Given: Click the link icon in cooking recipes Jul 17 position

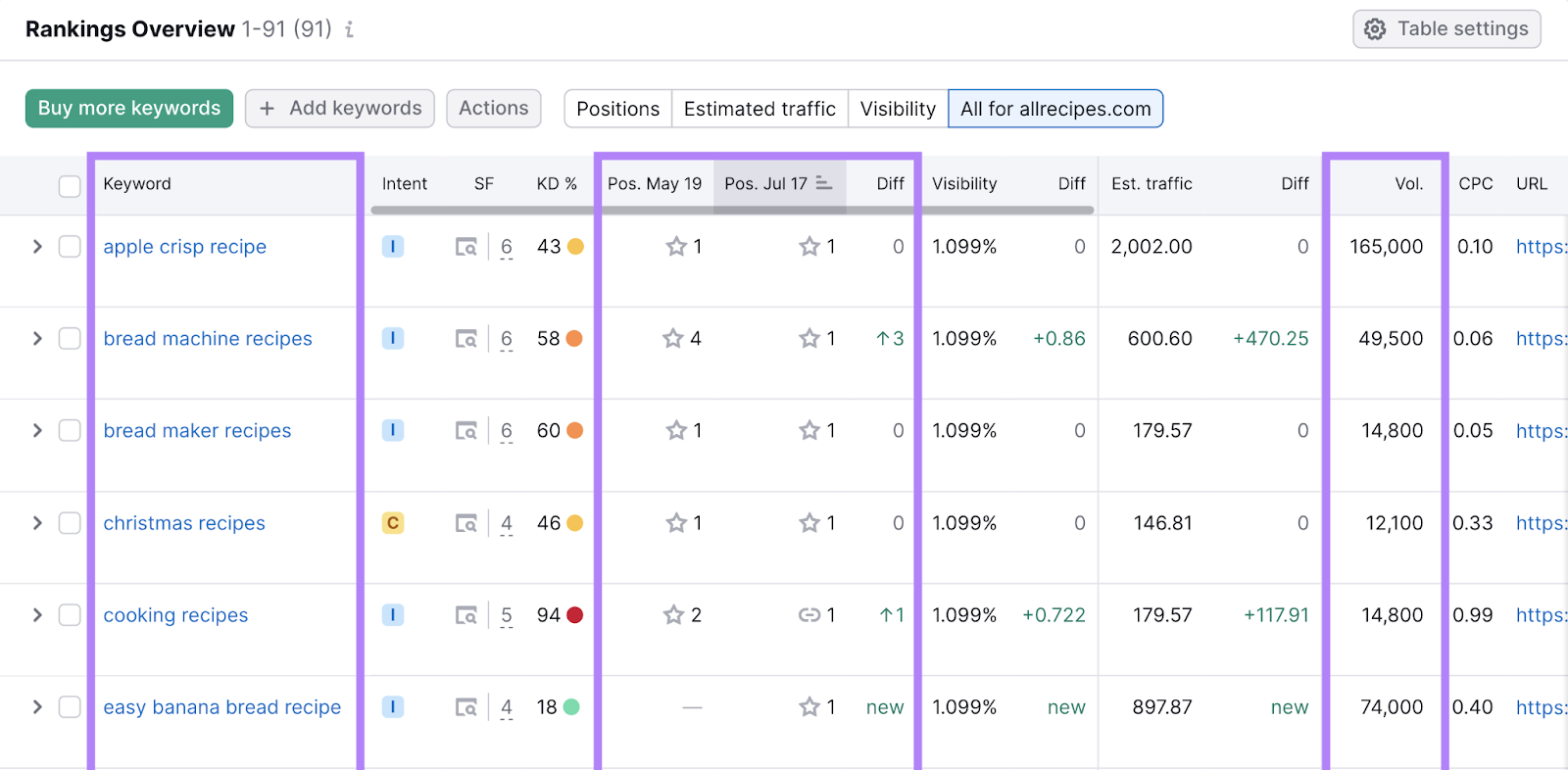Looking at the screenshot, I should (x=808, y=615).
